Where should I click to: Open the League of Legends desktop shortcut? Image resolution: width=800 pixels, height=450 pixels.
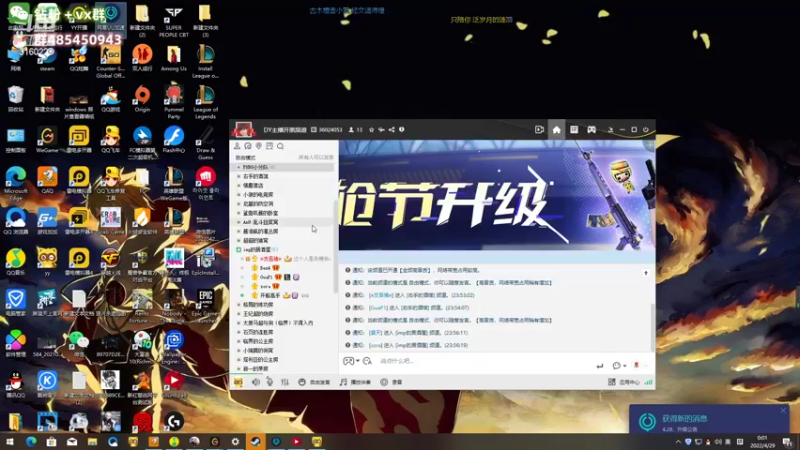pyautogui.click(x=205, y=102)
